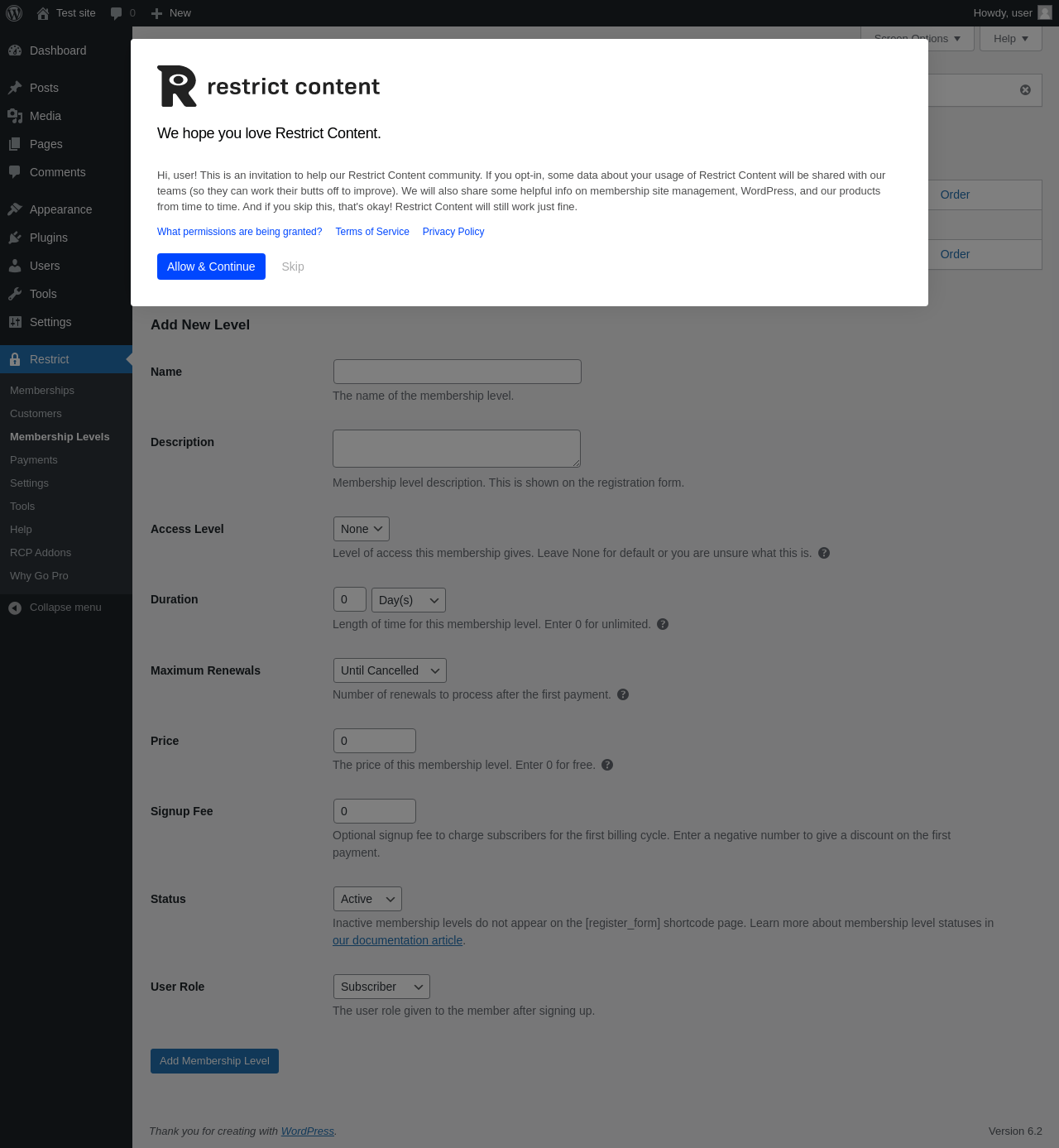Open RCP Addons submenu item
This screenshot has height=1148, width=1059.
click(41, 553)
